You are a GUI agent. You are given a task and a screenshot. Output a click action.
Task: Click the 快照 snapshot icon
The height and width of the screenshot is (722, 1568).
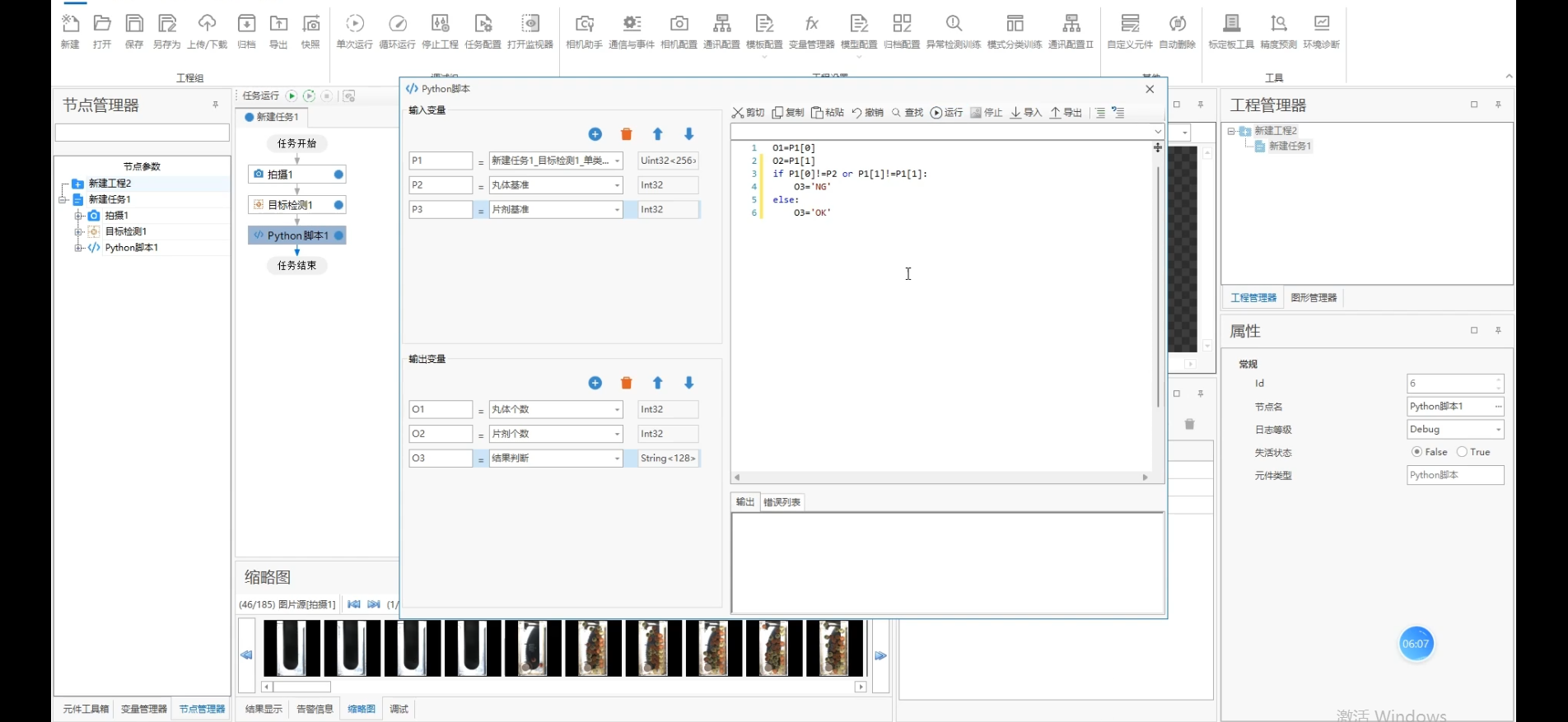coord(310,31)
